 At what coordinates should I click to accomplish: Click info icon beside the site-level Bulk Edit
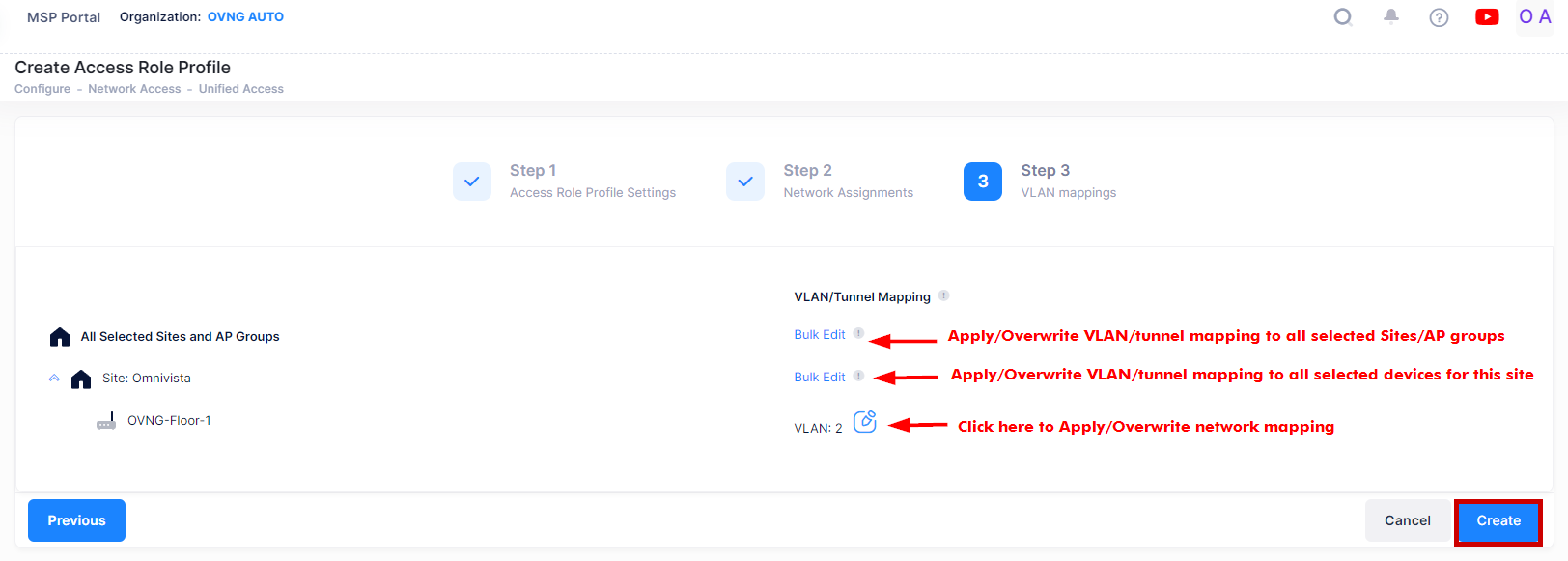(858, 376)
